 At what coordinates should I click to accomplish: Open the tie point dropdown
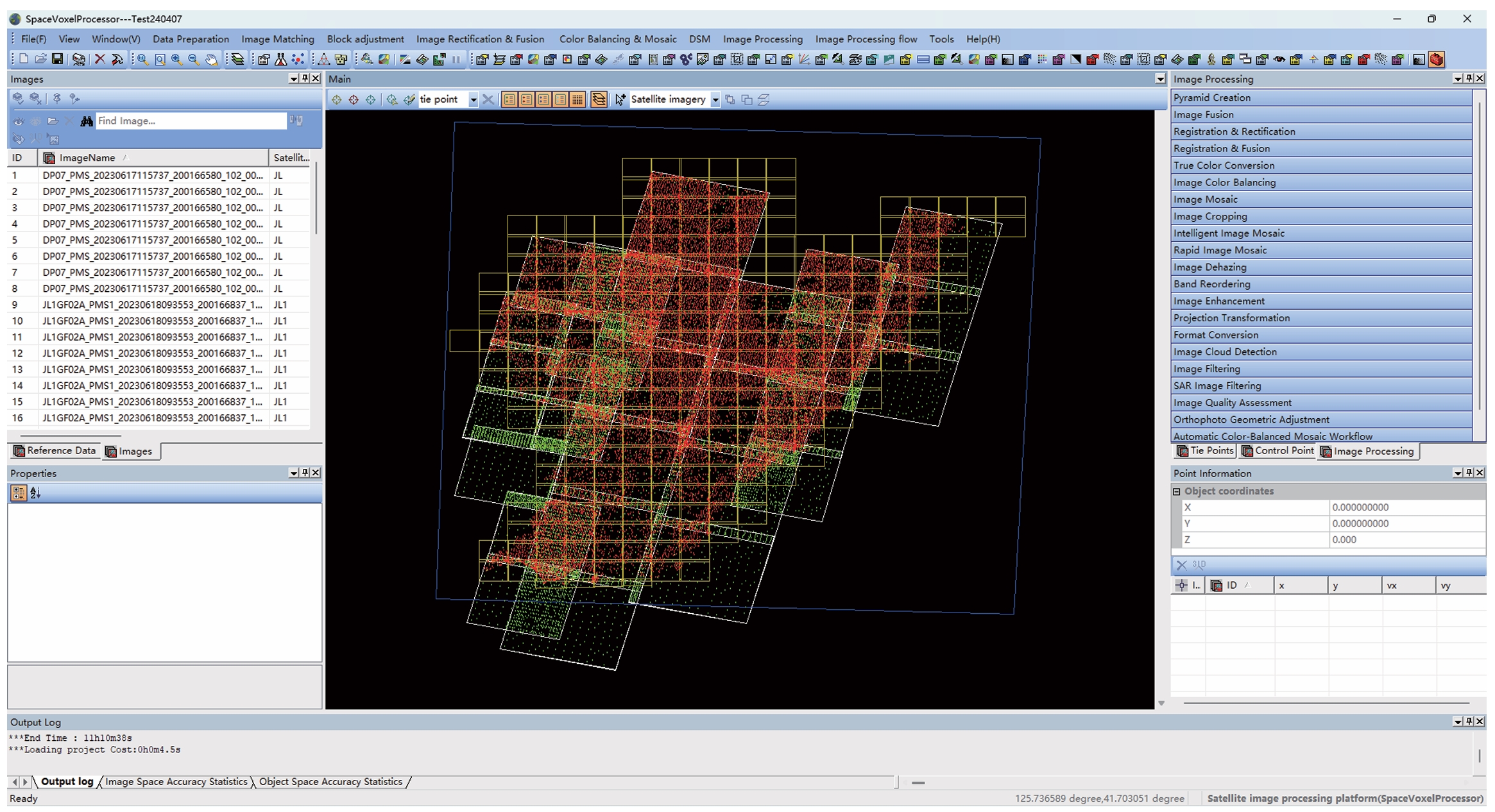click(473, 100)
